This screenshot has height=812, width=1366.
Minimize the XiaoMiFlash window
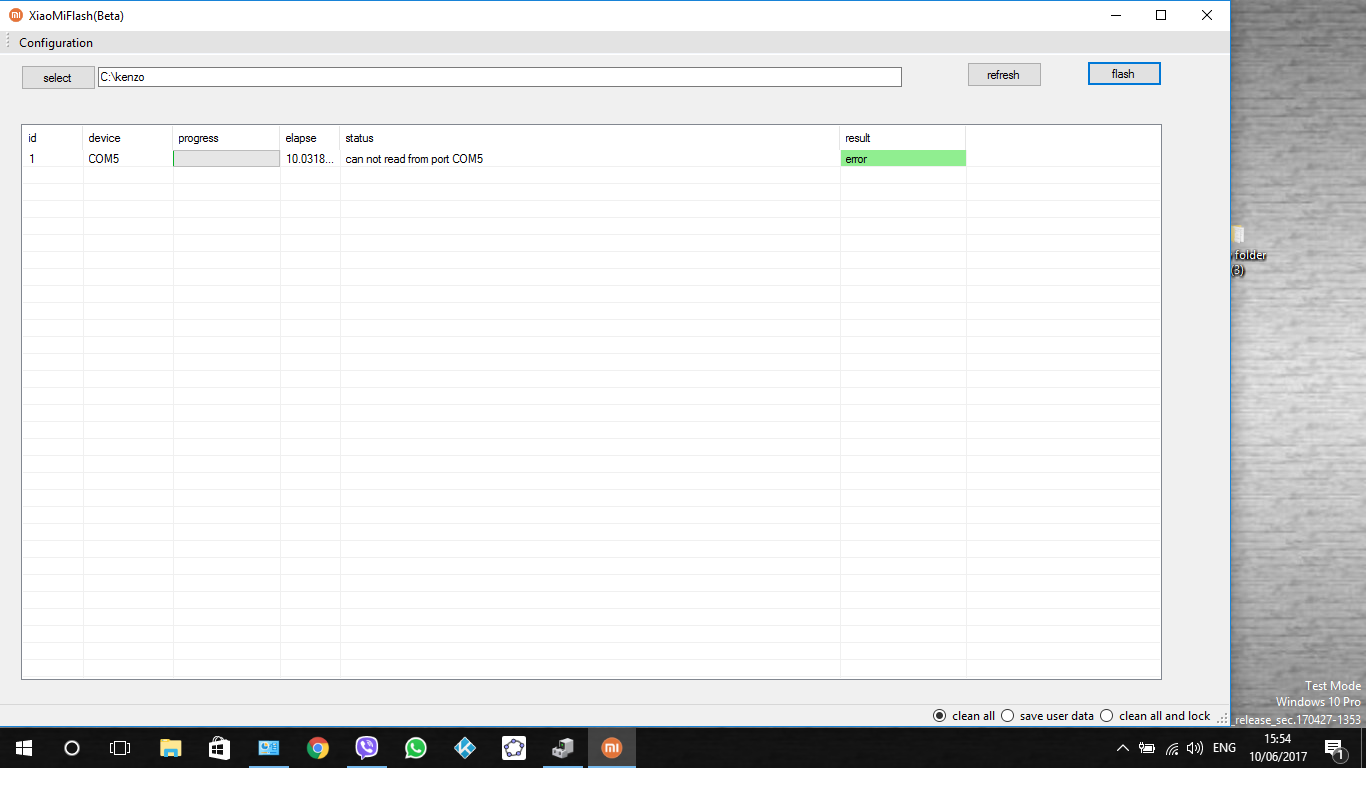[1115, 15]
